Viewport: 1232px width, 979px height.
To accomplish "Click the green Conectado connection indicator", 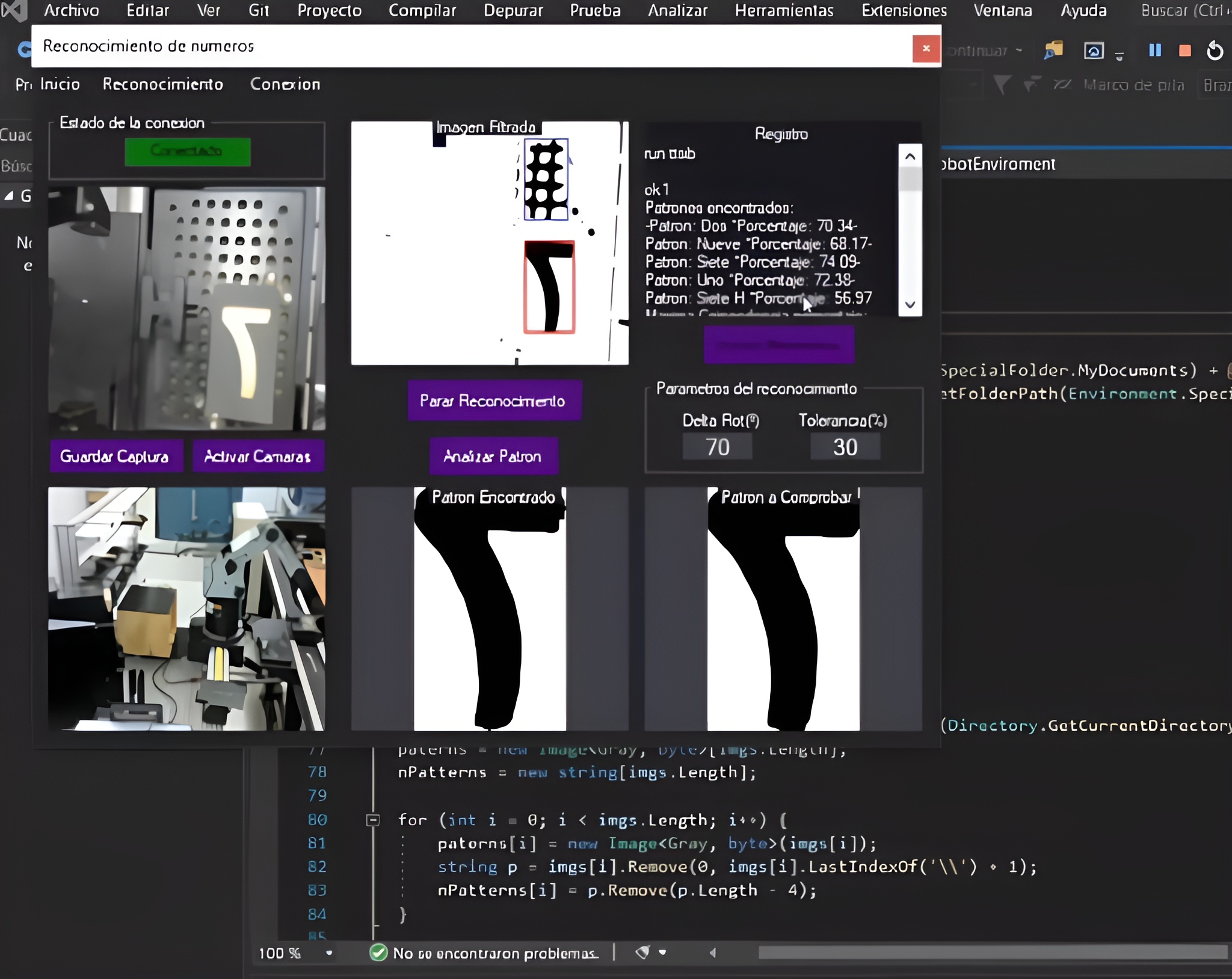I will tap(187, 152).
